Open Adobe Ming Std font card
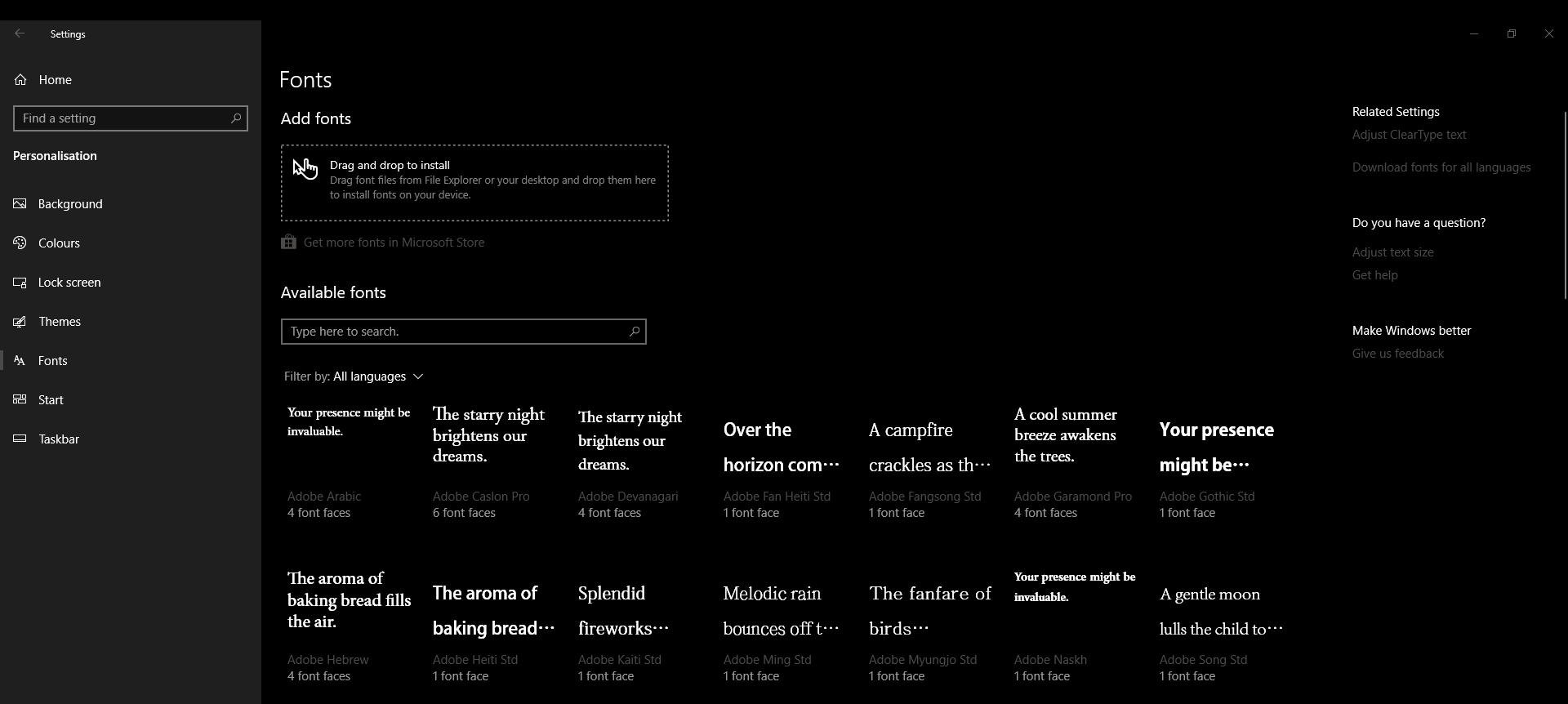This screenshot has height=704, width=1568. (x=786, y=627)
